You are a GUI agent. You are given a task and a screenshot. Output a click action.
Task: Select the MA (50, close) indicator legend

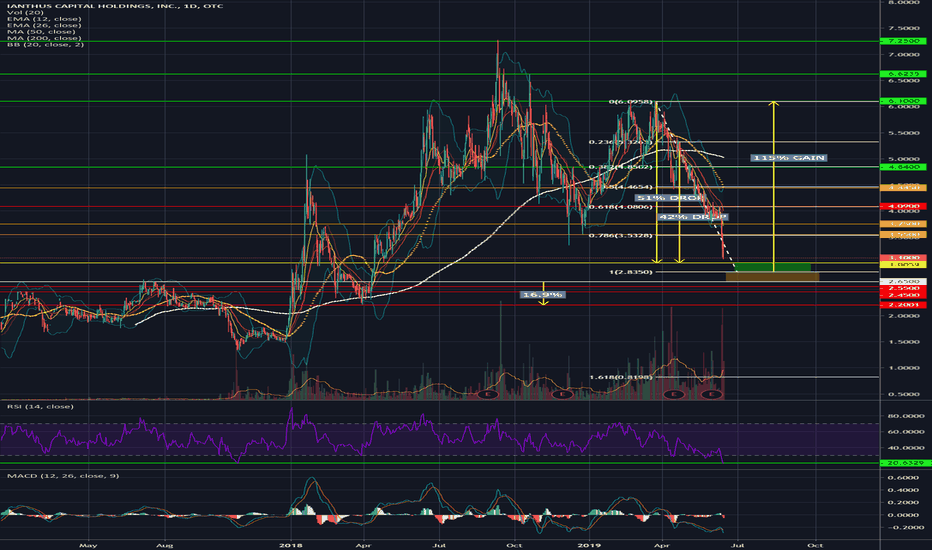click(x=41, y=32)
